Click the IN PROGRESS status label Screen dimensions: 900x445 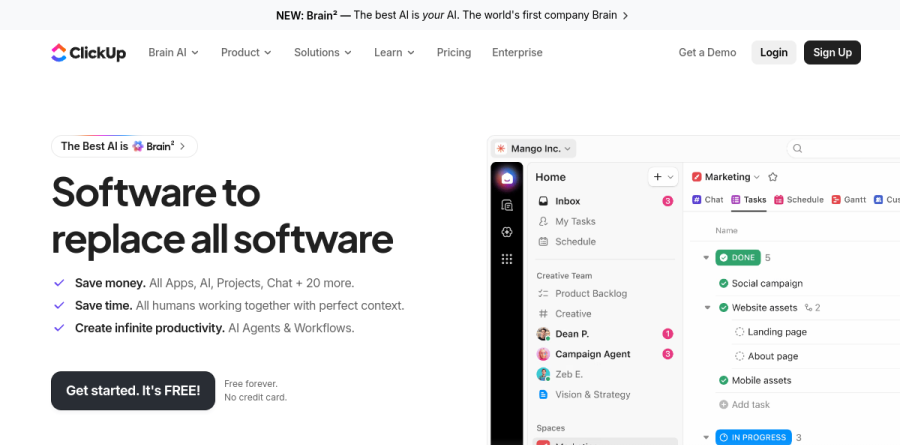pyautogui.click(x=753, y=438)
